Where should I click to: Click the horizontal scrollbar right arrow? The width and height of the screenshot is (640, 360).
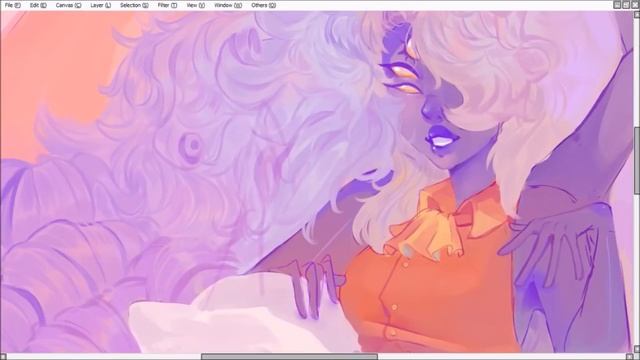coord(629,357)
